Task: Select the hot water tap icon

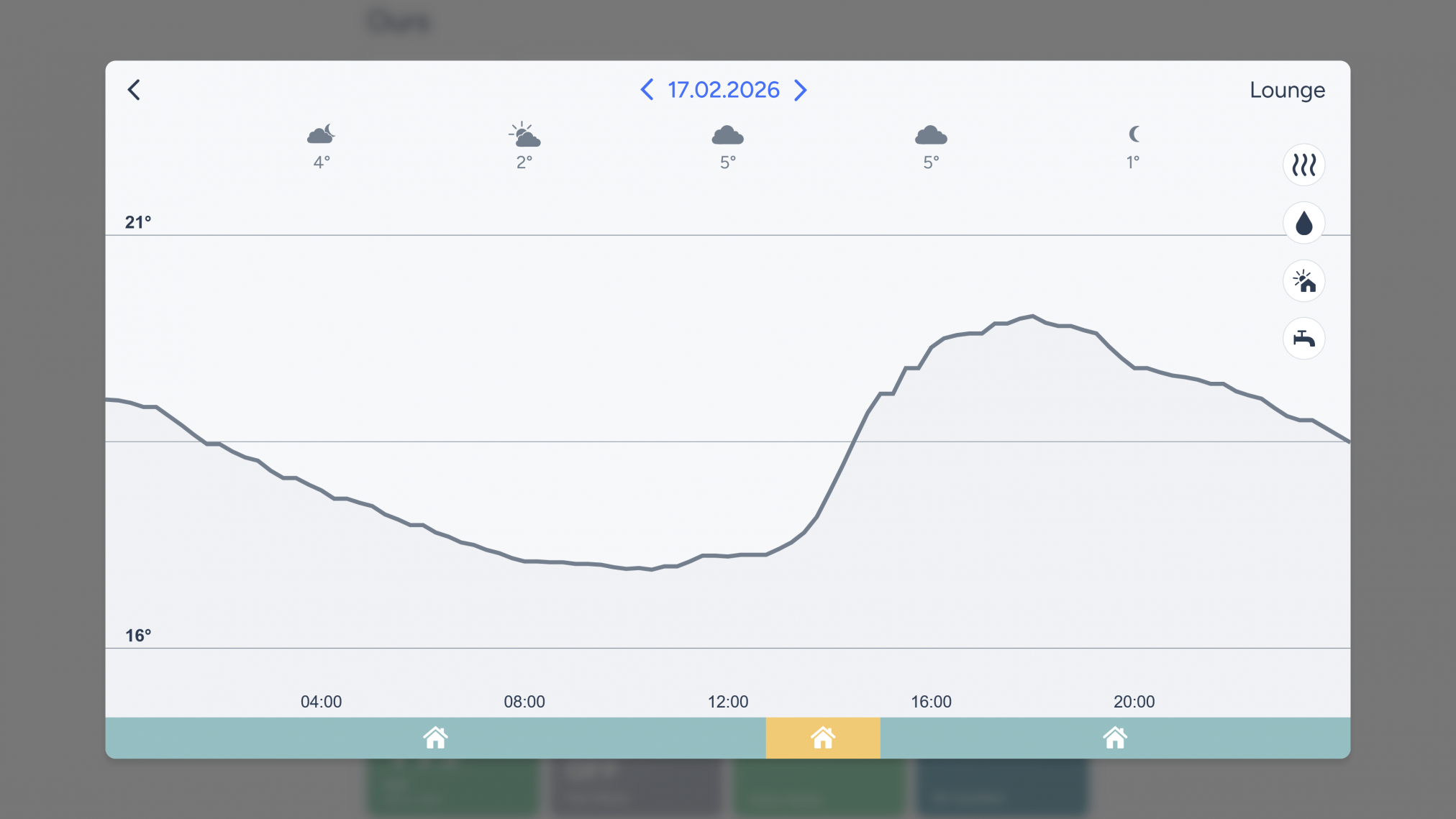Action: click(x=1303, y=339)
